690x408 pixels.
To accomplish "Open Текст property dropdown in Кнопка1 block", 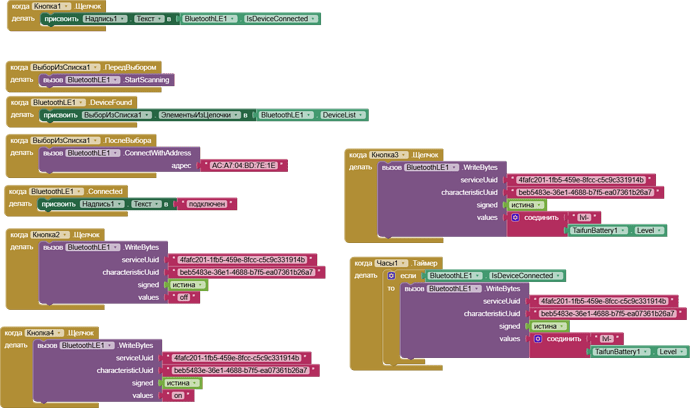I will [148, 19].
